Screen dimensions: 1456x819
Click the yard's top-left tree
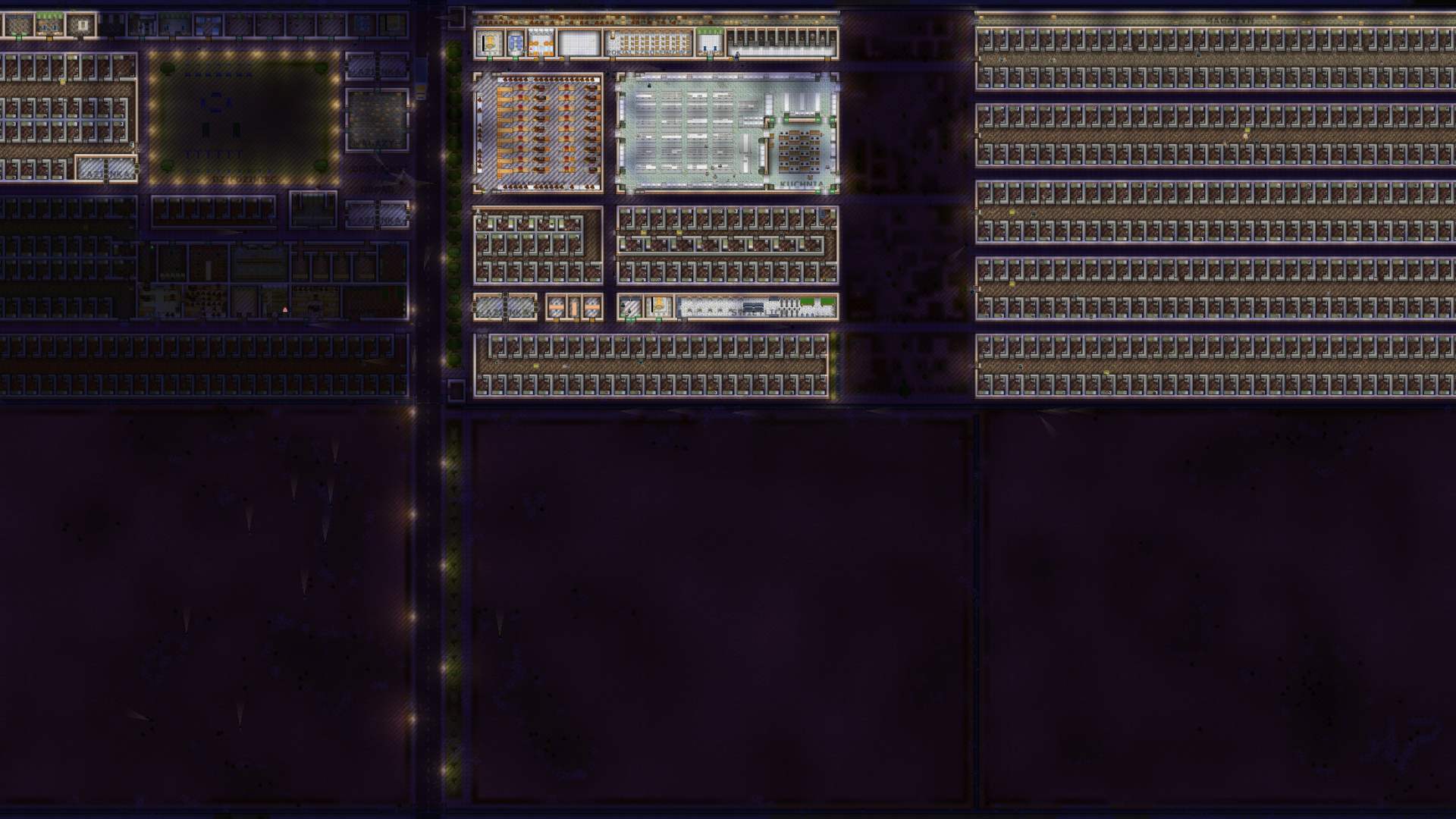(x=168, y=69)
